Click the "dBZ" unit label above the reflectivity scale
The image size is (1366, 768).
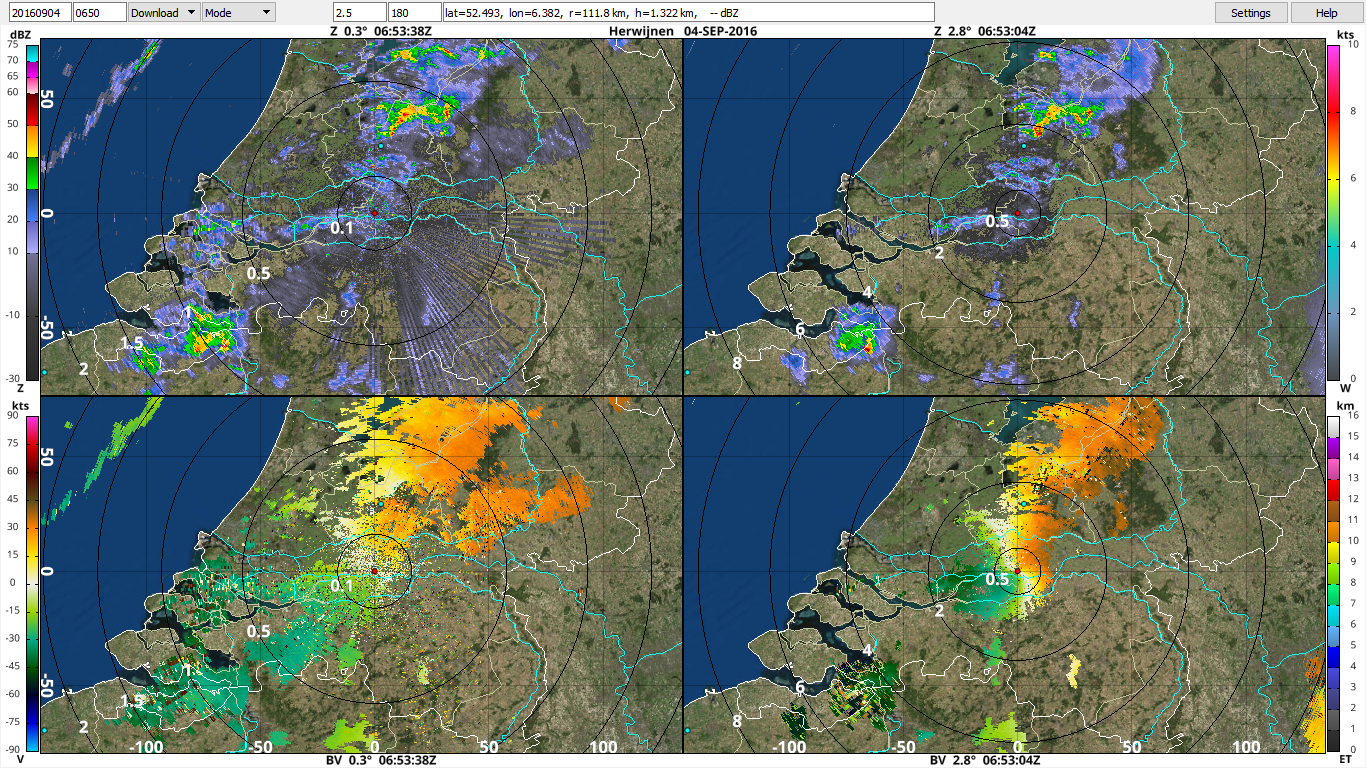19,35
